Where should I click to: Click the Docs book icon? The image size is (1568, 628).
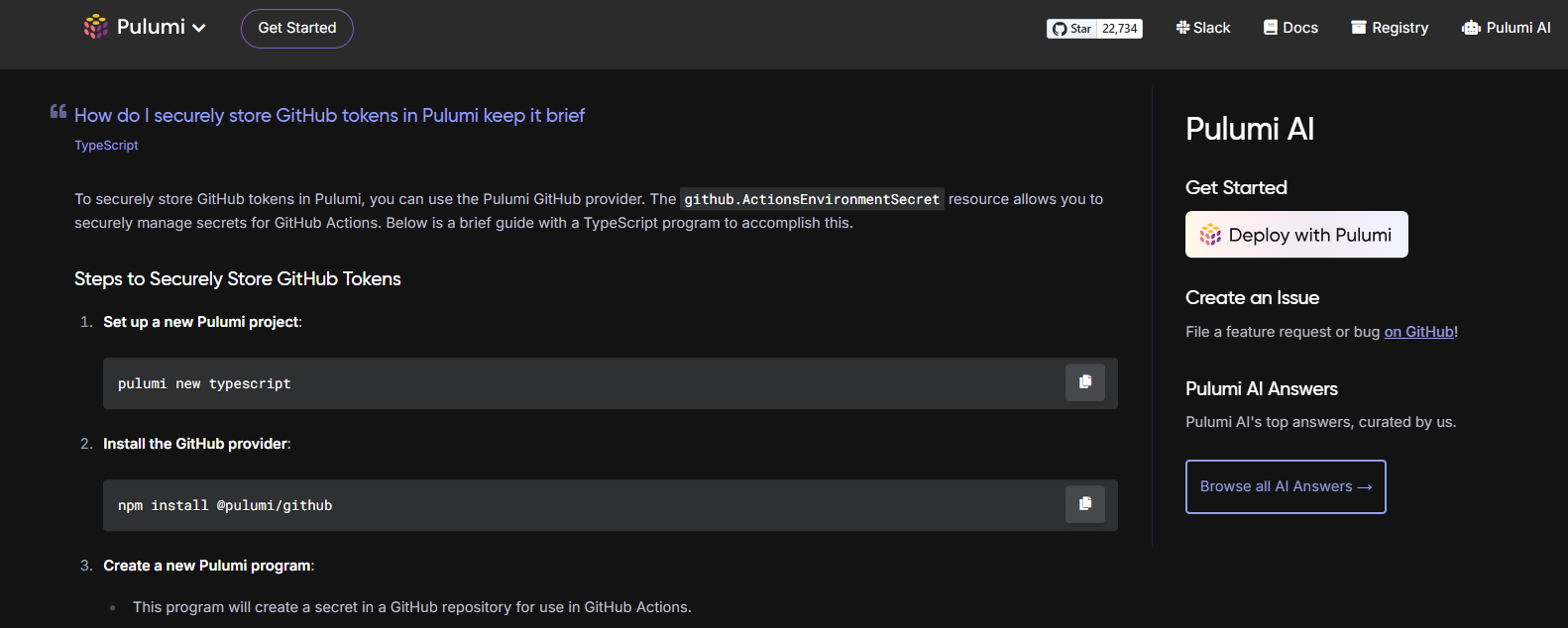1271,28
